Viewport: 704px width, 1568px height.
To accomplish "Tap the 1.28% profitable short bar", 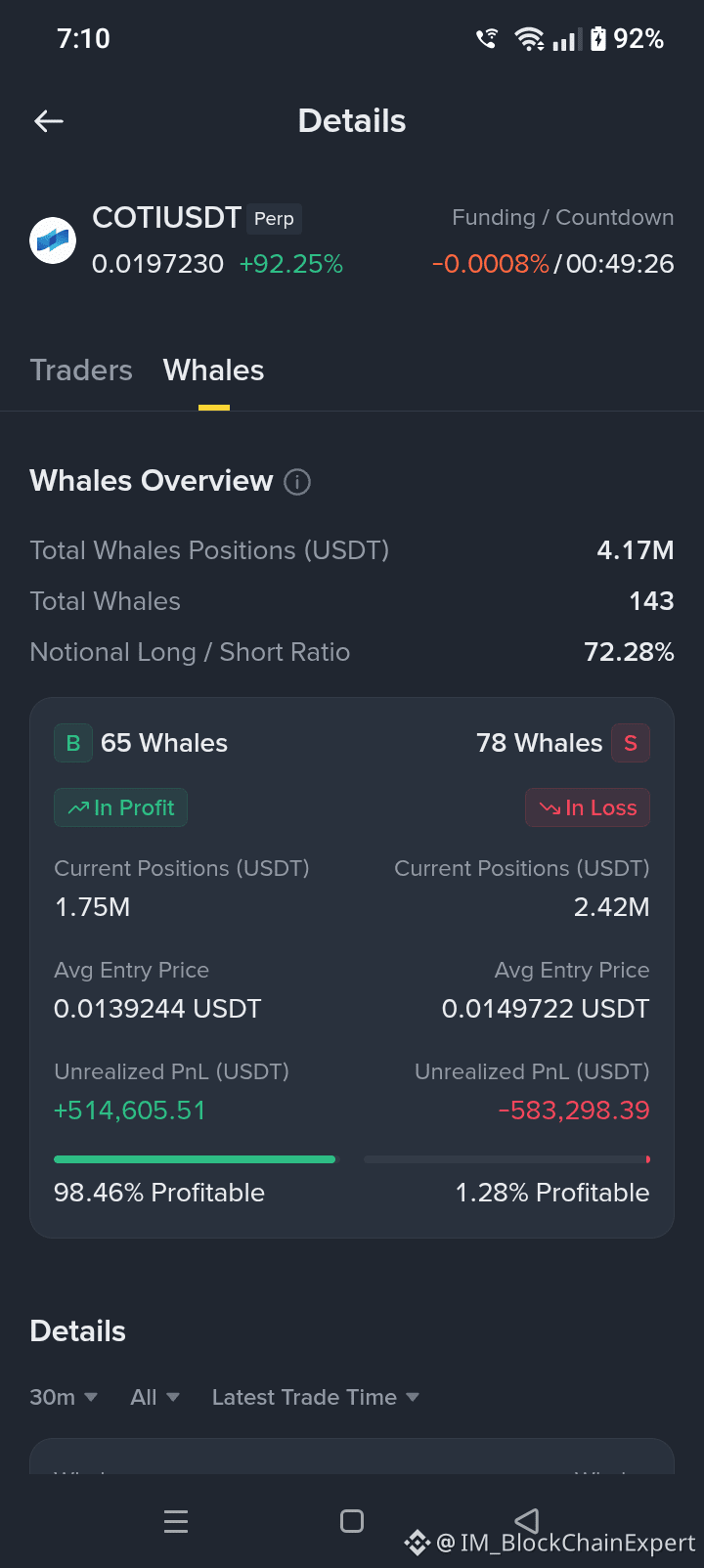I will point(506,1159).
